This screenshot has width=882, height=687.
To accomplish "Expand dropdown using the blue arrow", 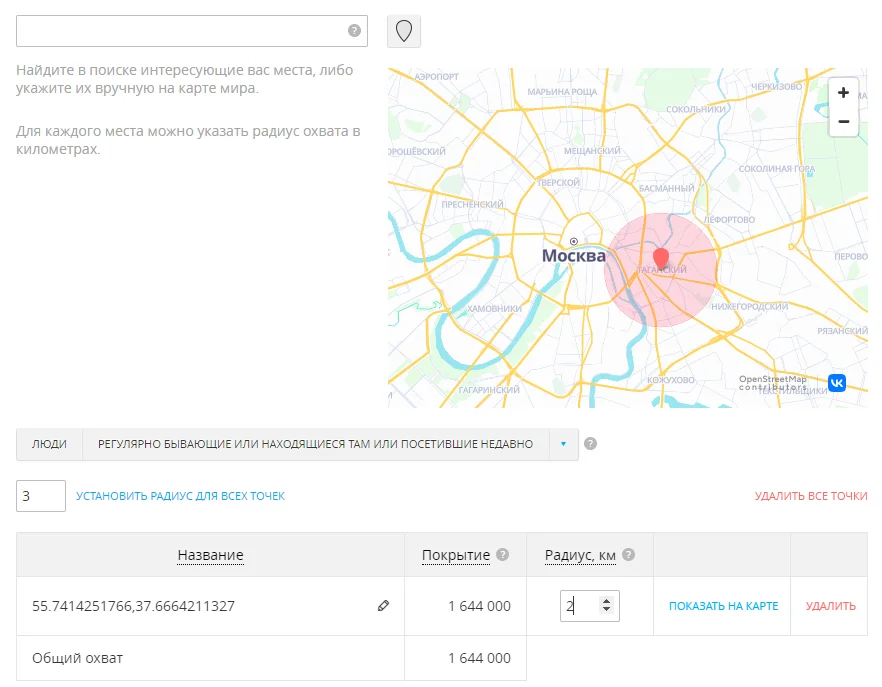I will [564, 444].
